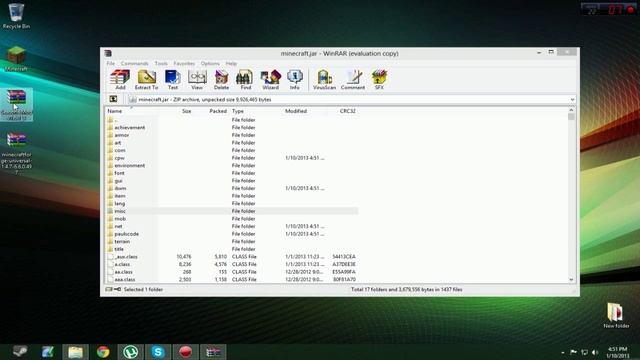
Task: Click the WinRAR taskbar icon
Action: [x=213, y=351]
